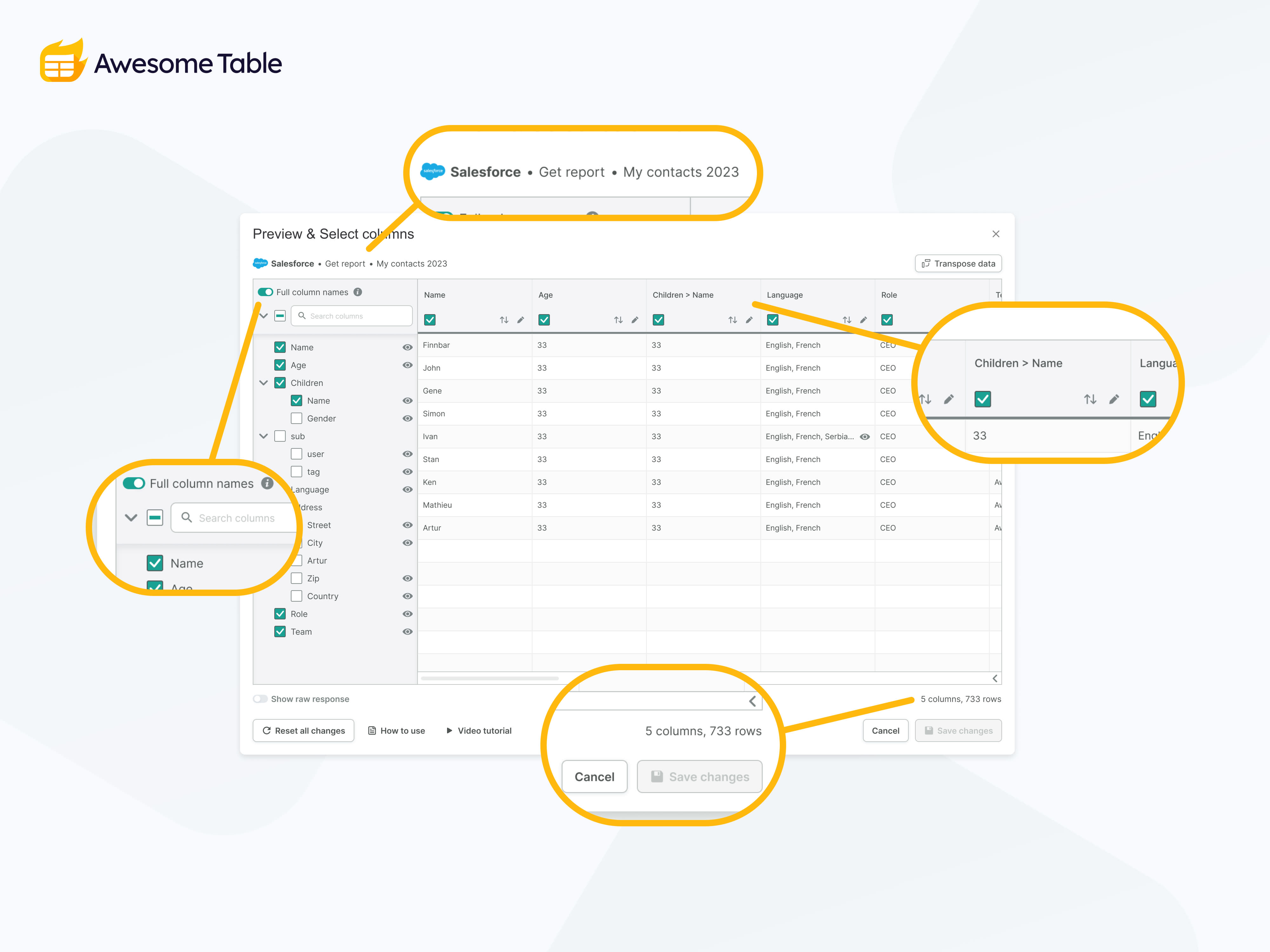
Task: Toggle the eye icon for the Street field
Action: 408,526
